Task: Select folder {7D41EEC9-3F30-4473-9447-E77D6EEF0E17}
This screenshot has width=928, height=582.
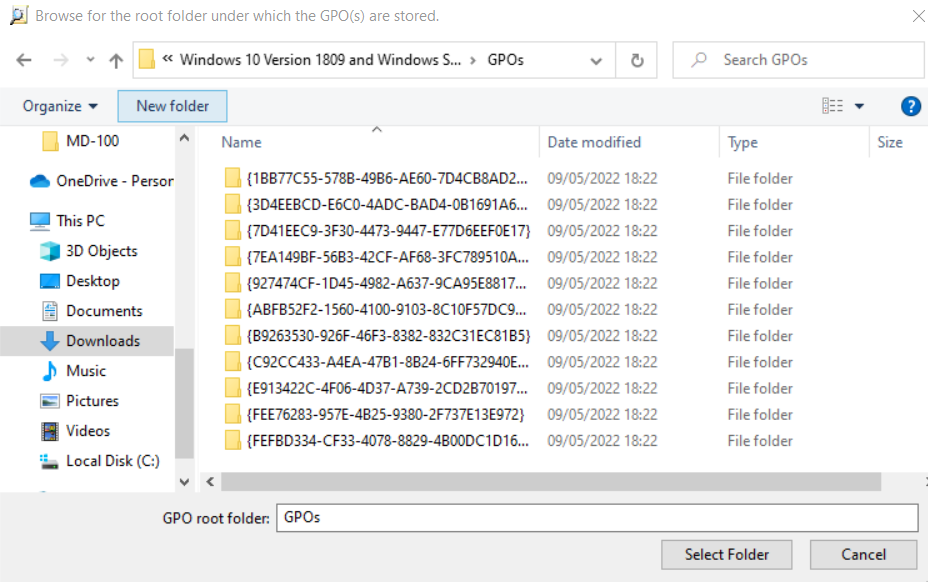Action: 388,231
